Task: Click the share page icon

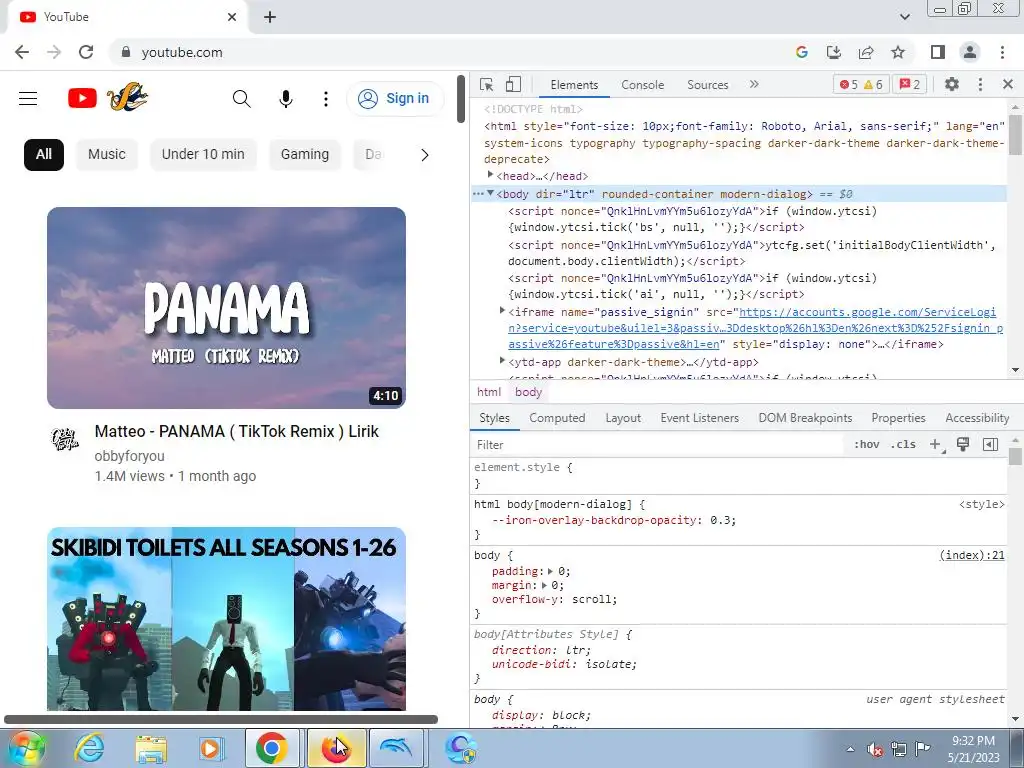Action: (x=866, y=52)
